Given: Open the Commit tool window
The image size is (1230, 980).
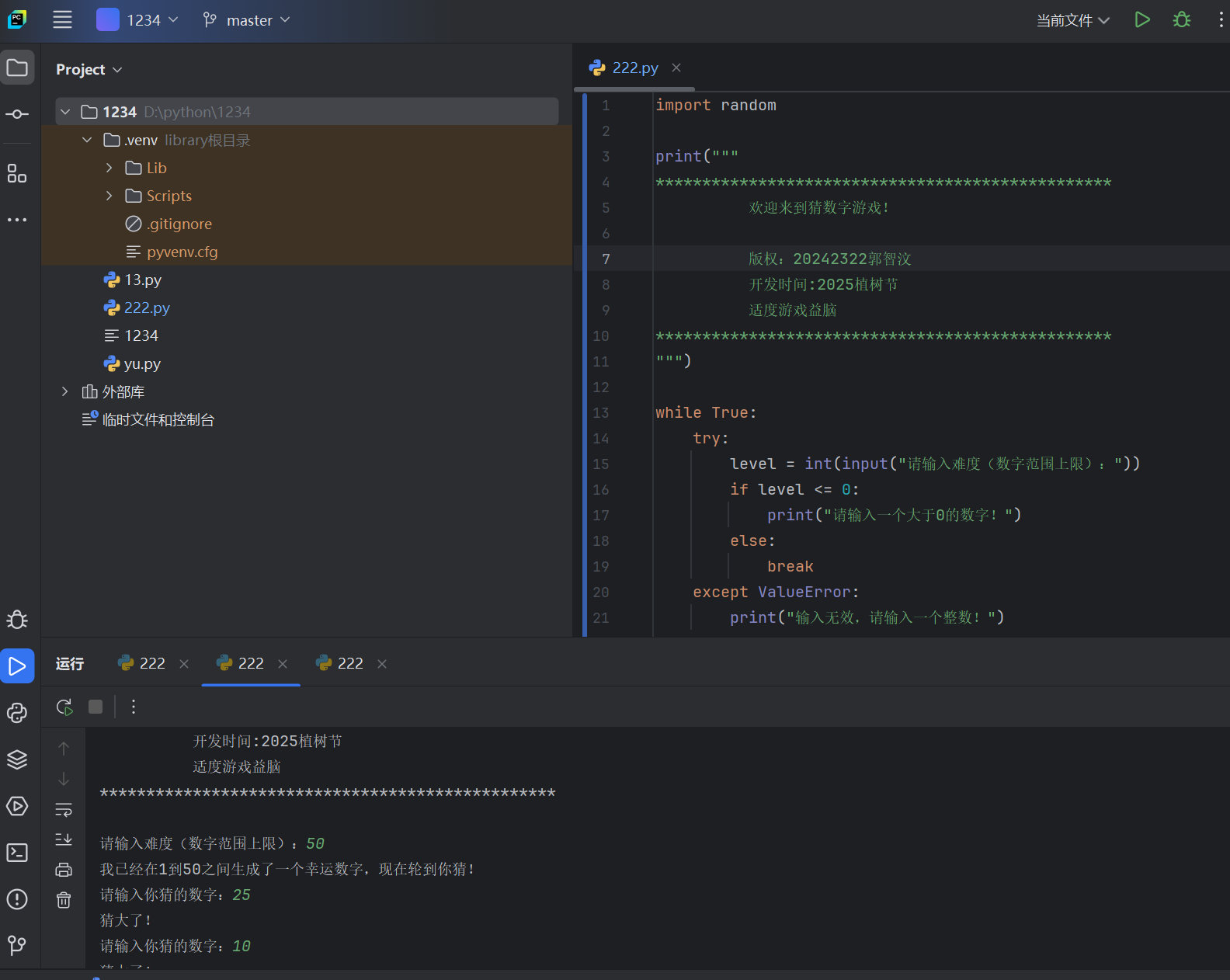Looking at the screenshot, I should point(17,114).
